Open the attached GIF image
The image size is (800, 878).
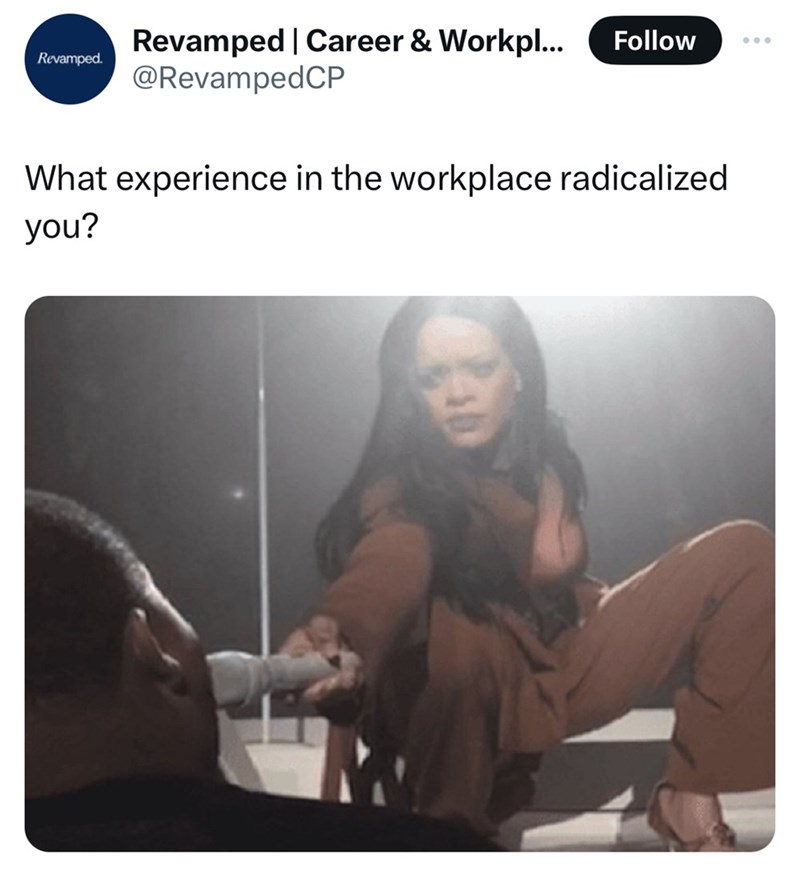(x=400, y=573)
